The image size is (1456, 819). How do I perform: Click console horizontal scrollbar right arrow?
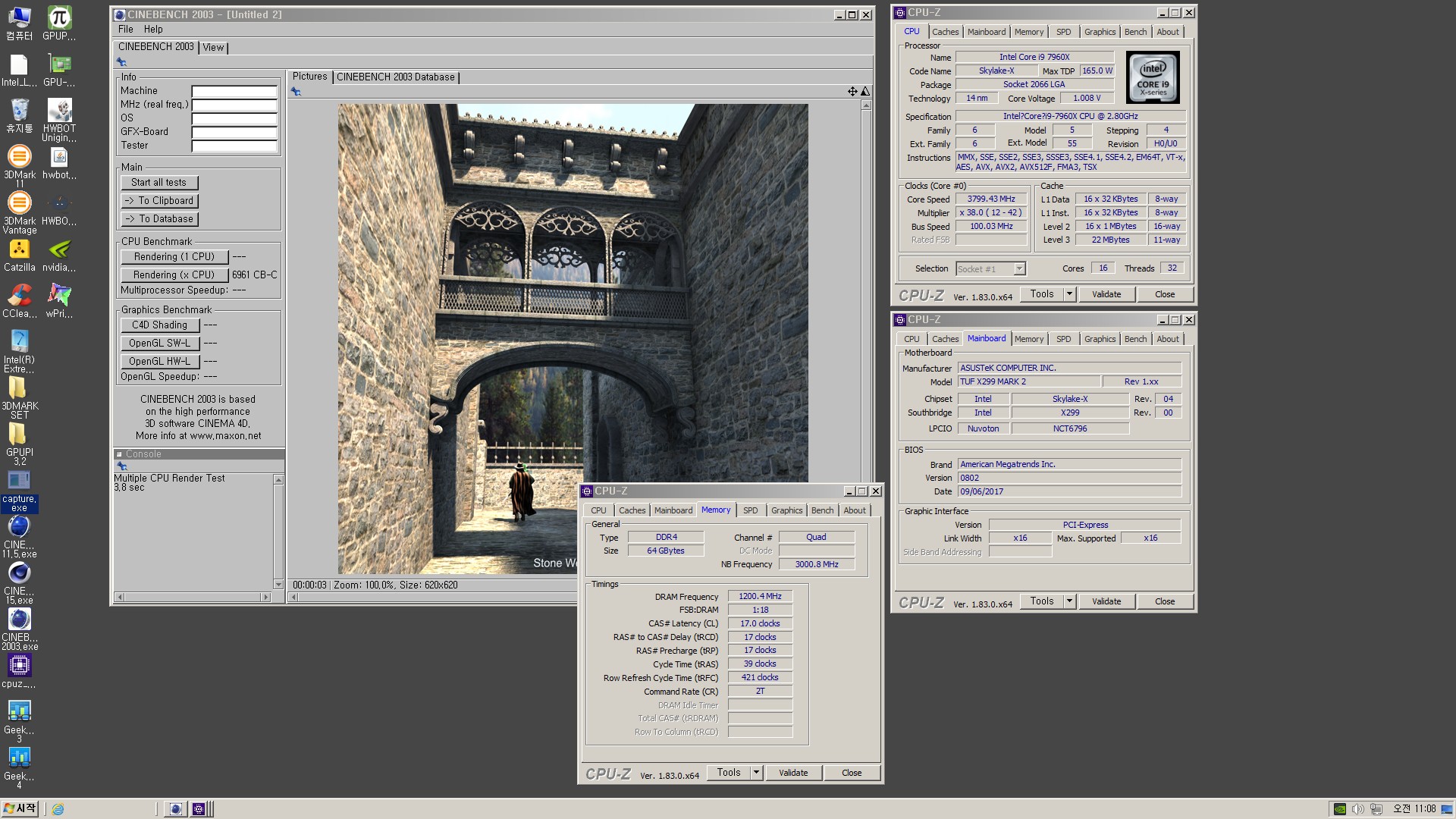pos(265,598)
